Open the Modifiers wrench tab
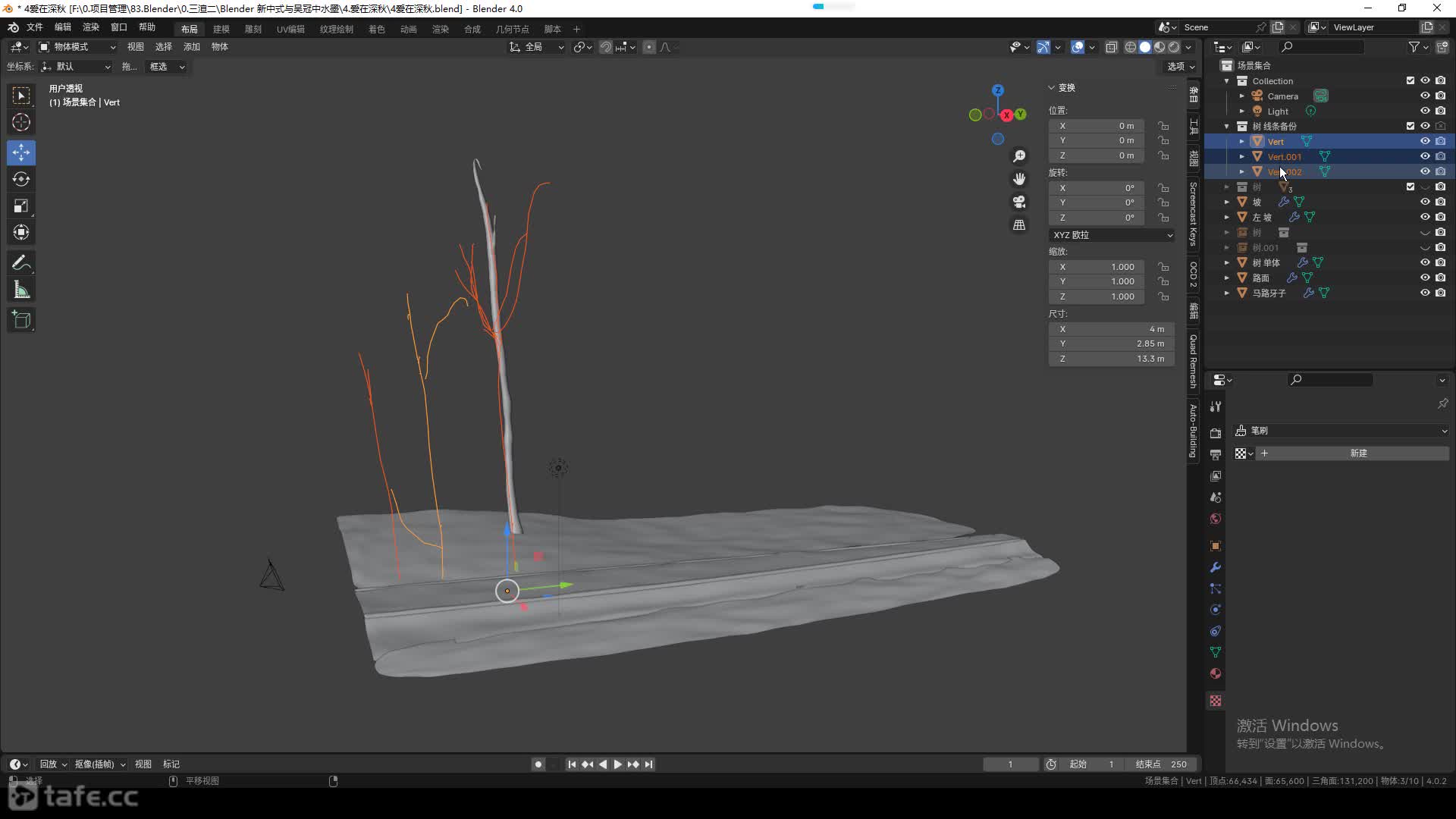The image size is (1456, 819). tap(1216, 567)
